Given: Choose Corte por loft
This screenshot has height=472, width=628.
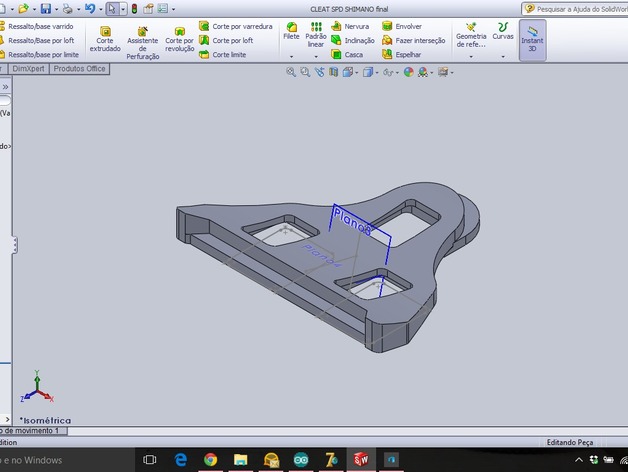Looking at the screenshot, I should [226, 40].
